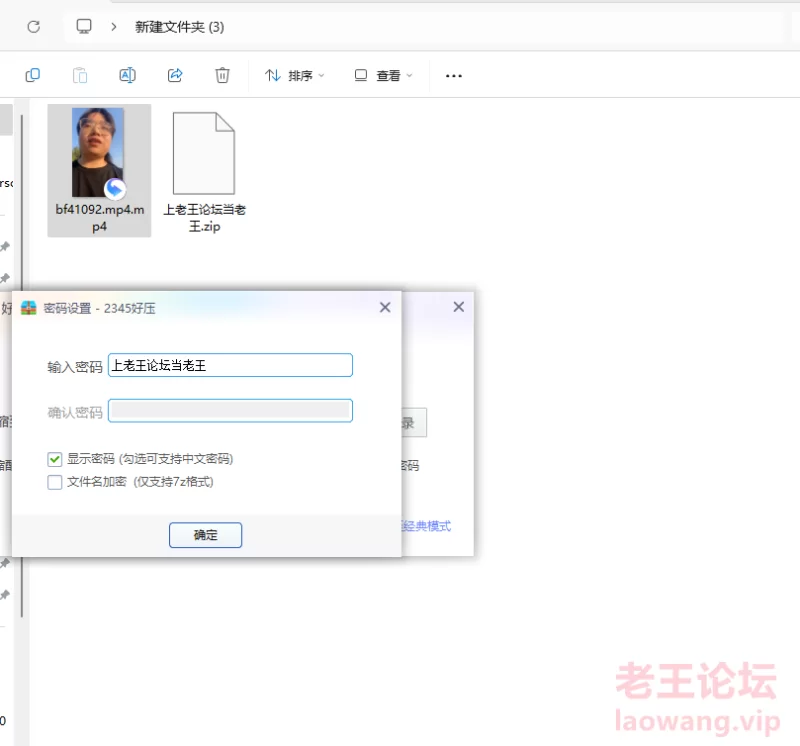Click 新建文件夹 (3) in address bar
The image size is (800, 746).
[180, 27]
